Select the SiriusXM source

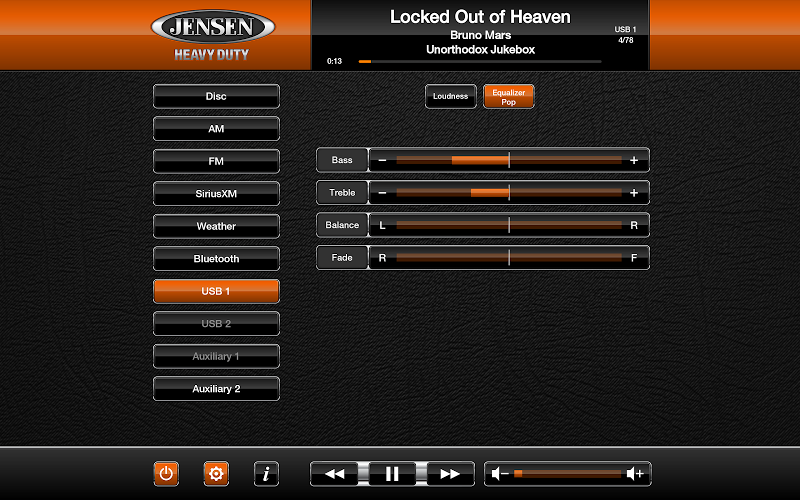(216, 194)
